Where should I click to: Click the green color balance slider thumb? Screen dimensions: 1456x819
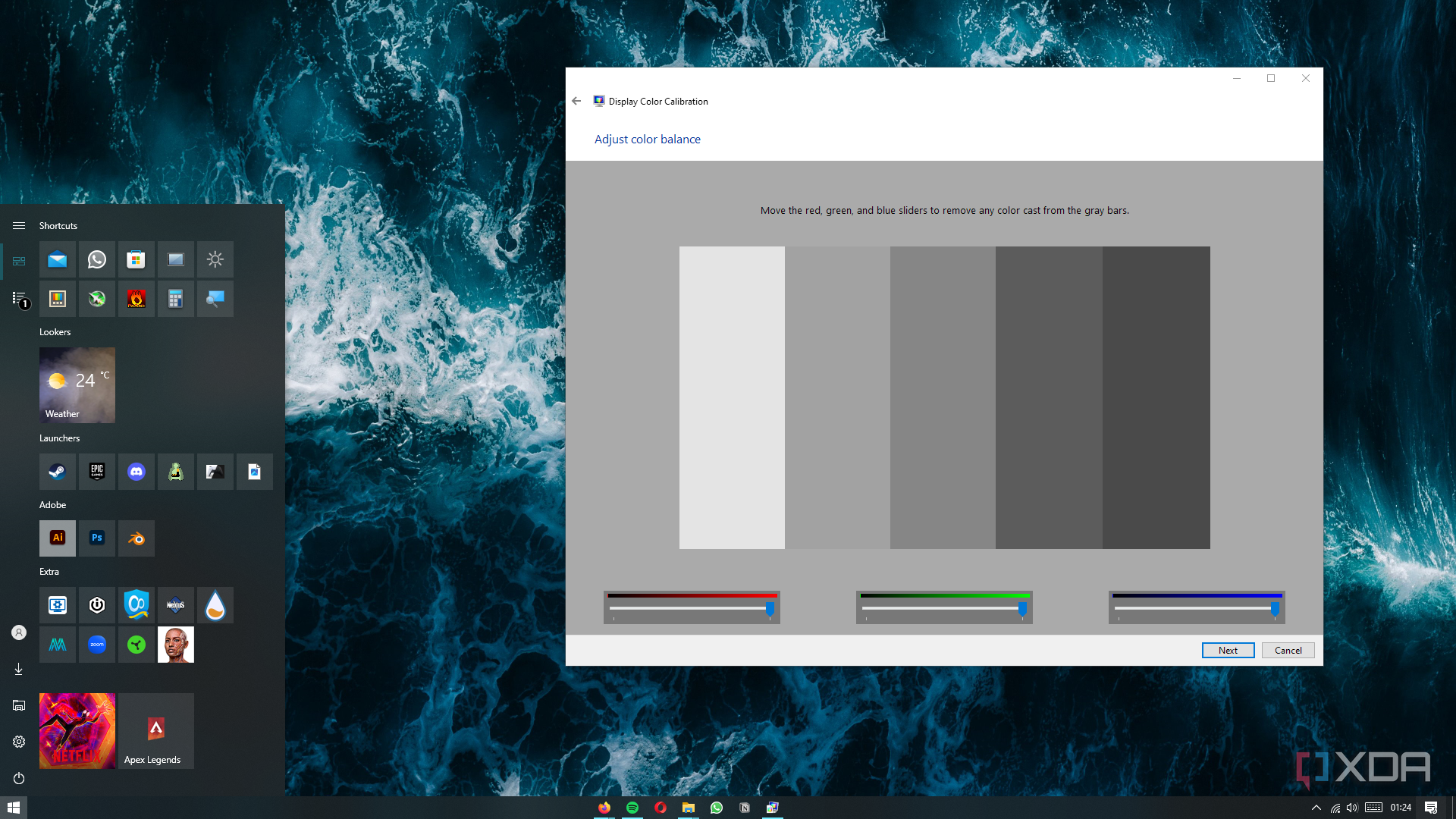coord(1022,609)
